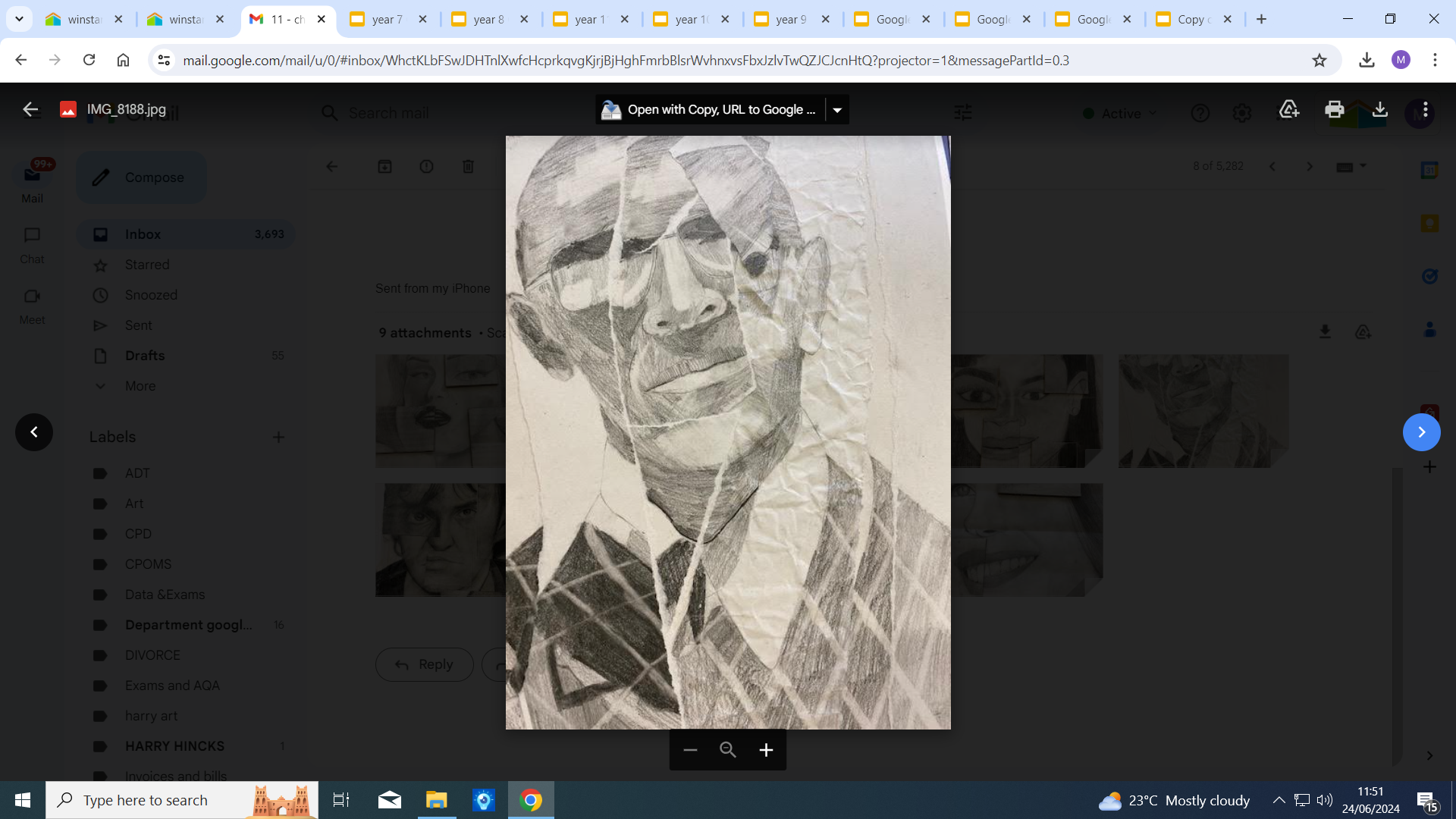Screen dimensions: 1456x819
Task: Print the previewed image
Action: 1335,109
